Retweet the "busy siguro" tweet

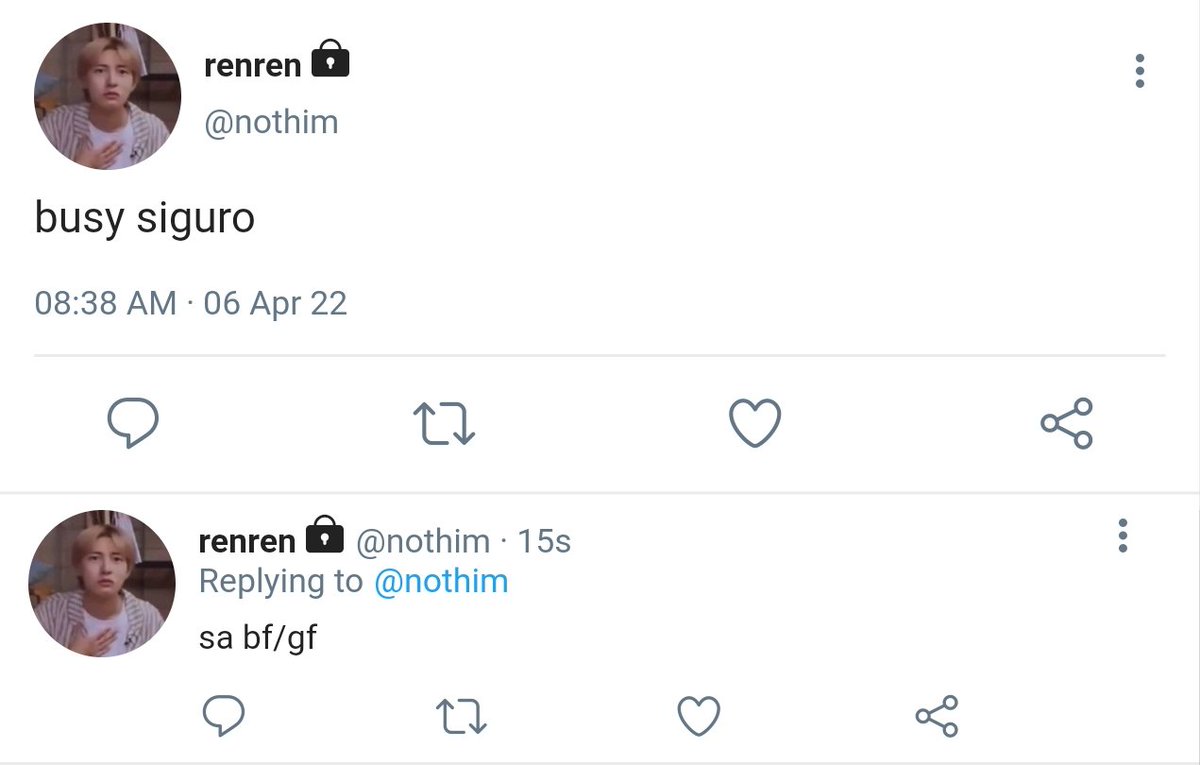click(444, 425)
